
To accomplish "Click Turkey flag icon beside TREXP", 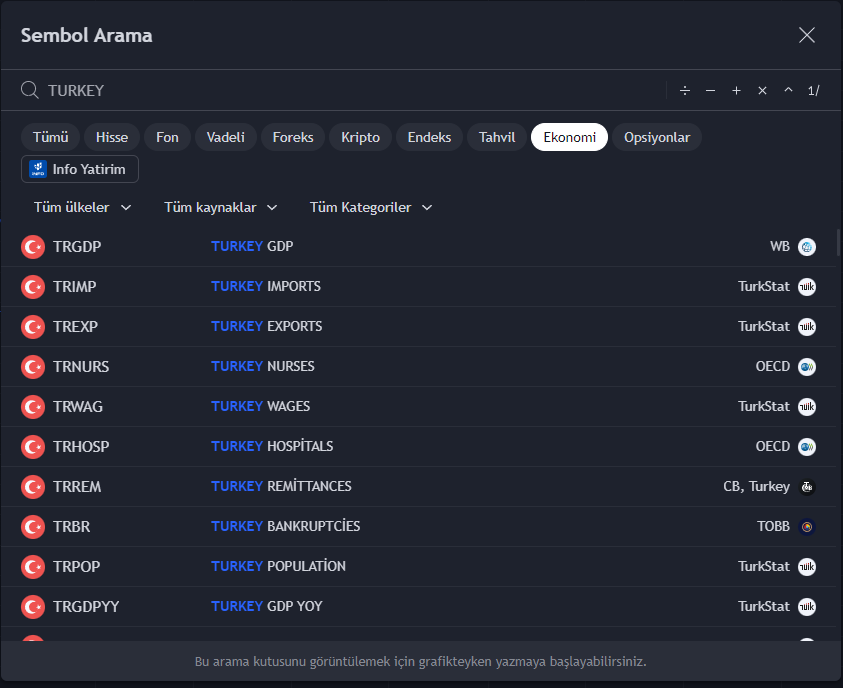I will (x=33, y=327).
